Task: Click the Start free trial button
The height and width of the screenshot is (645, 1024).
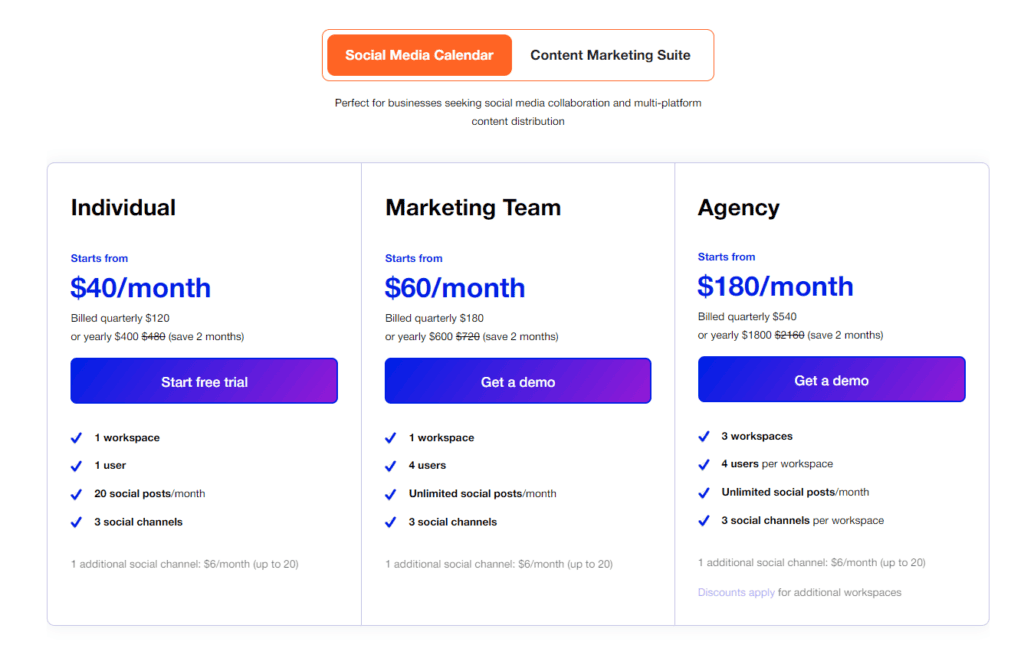Action: click(203, 380)
